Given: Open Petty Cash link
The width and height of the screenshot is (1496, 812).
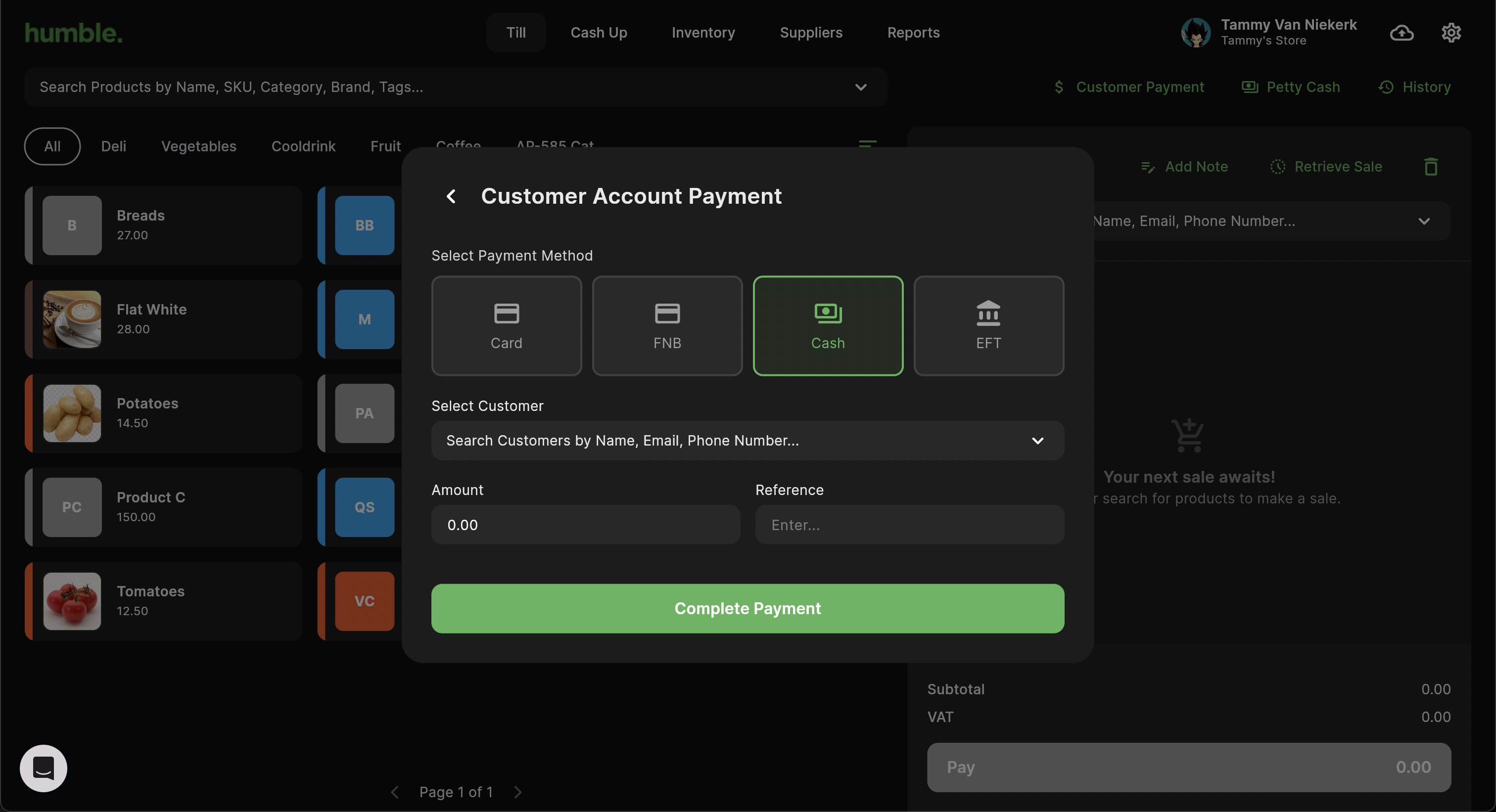Looking at the screenshot, I should [1290, 87].
